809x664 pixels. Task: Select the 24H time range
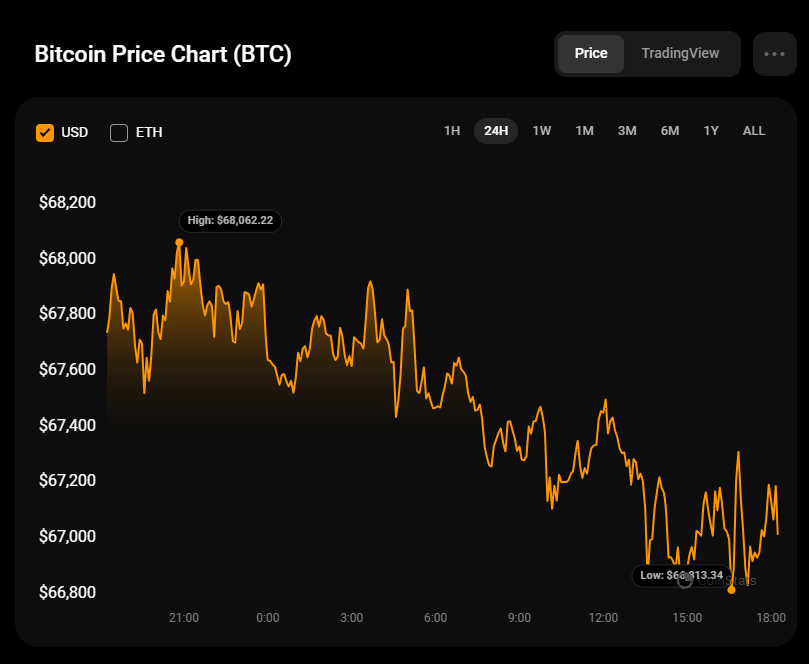496,131
